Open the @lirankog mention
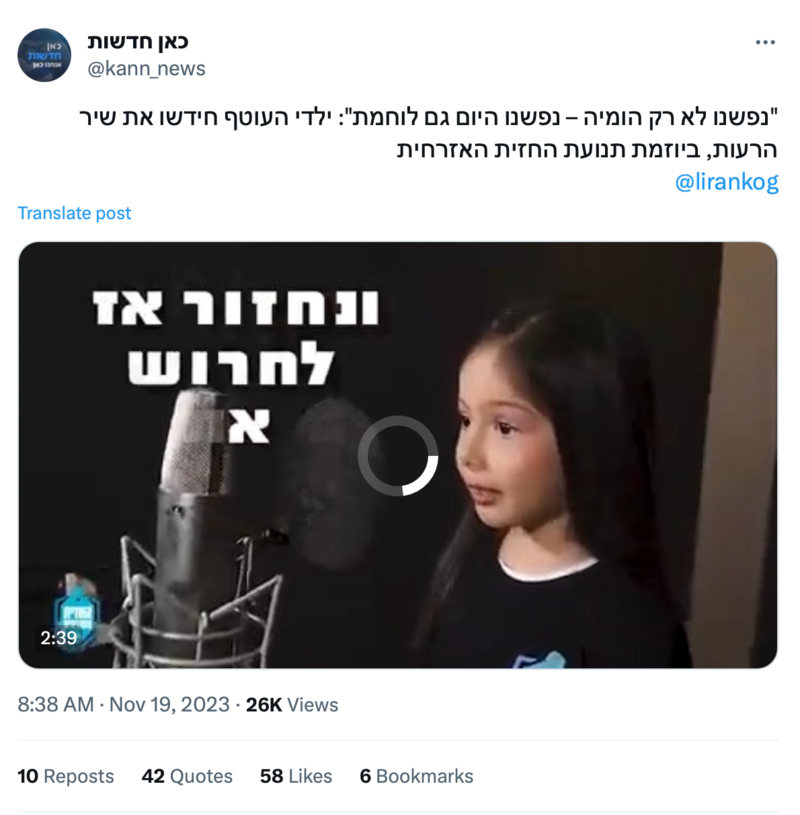The height and width of the screenshot is (815, 800). (x=726, y=182)
